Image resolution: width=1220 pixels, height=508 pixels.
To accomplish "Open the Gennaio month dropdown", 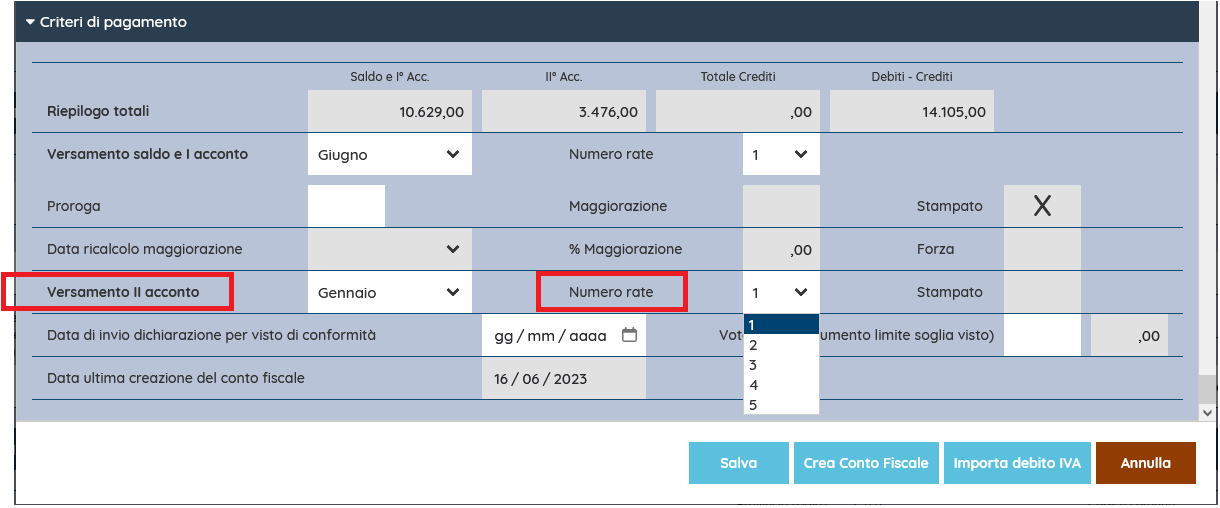I will click(389, 292).
